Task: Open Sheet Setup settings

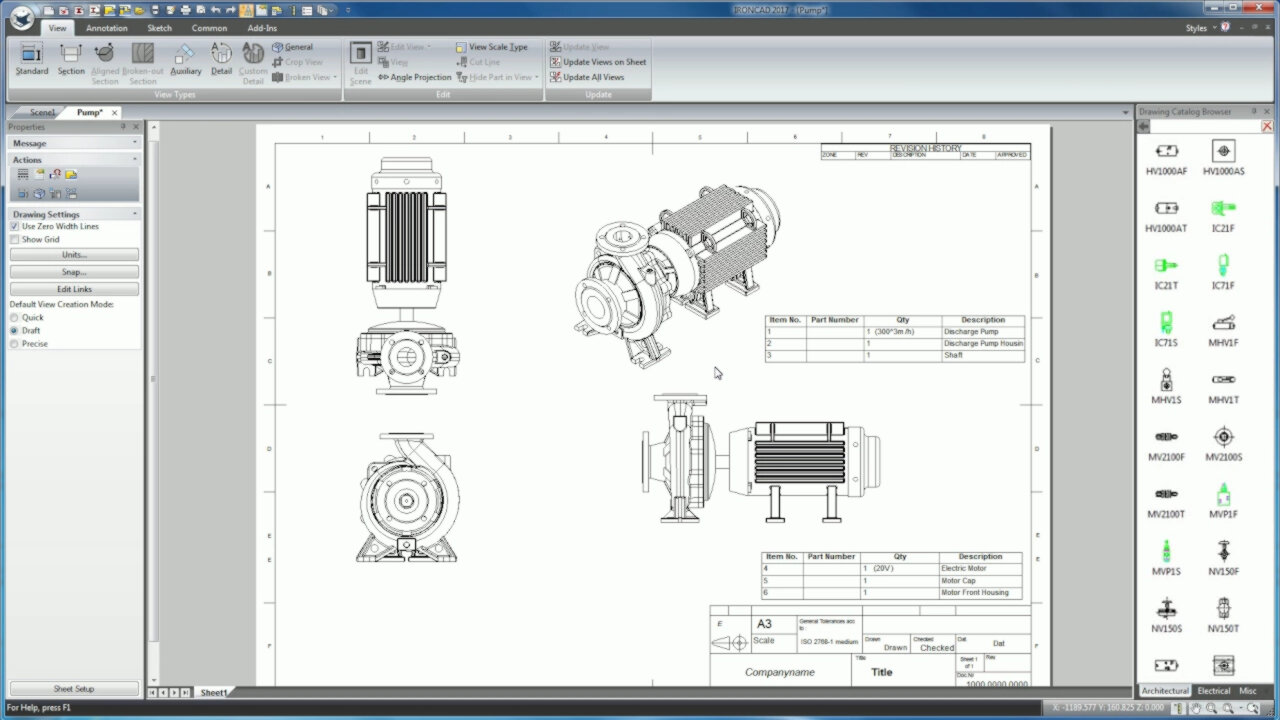Action: (x=74, y=688)
